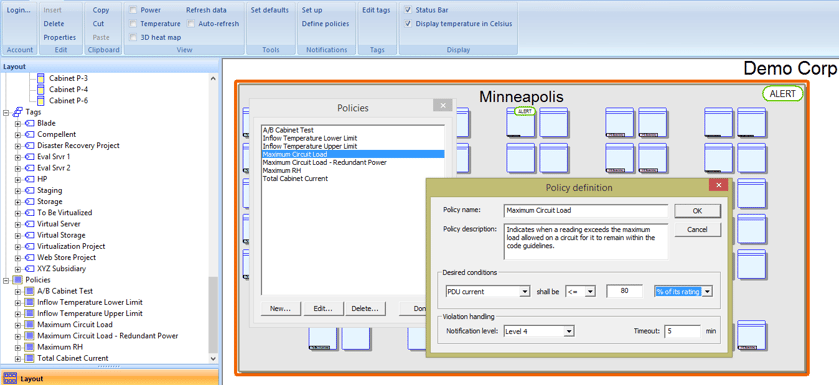The image size is (839, 385).
Task: Click Cancel in Policy definition dialog
Action: click(x=697, y=230)
